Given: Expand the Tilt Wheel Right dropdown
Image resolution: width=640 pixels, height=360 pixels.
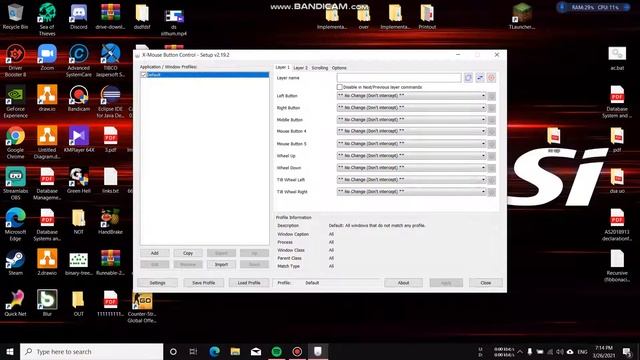Looking at the screenshot, I should coord(411,191).
